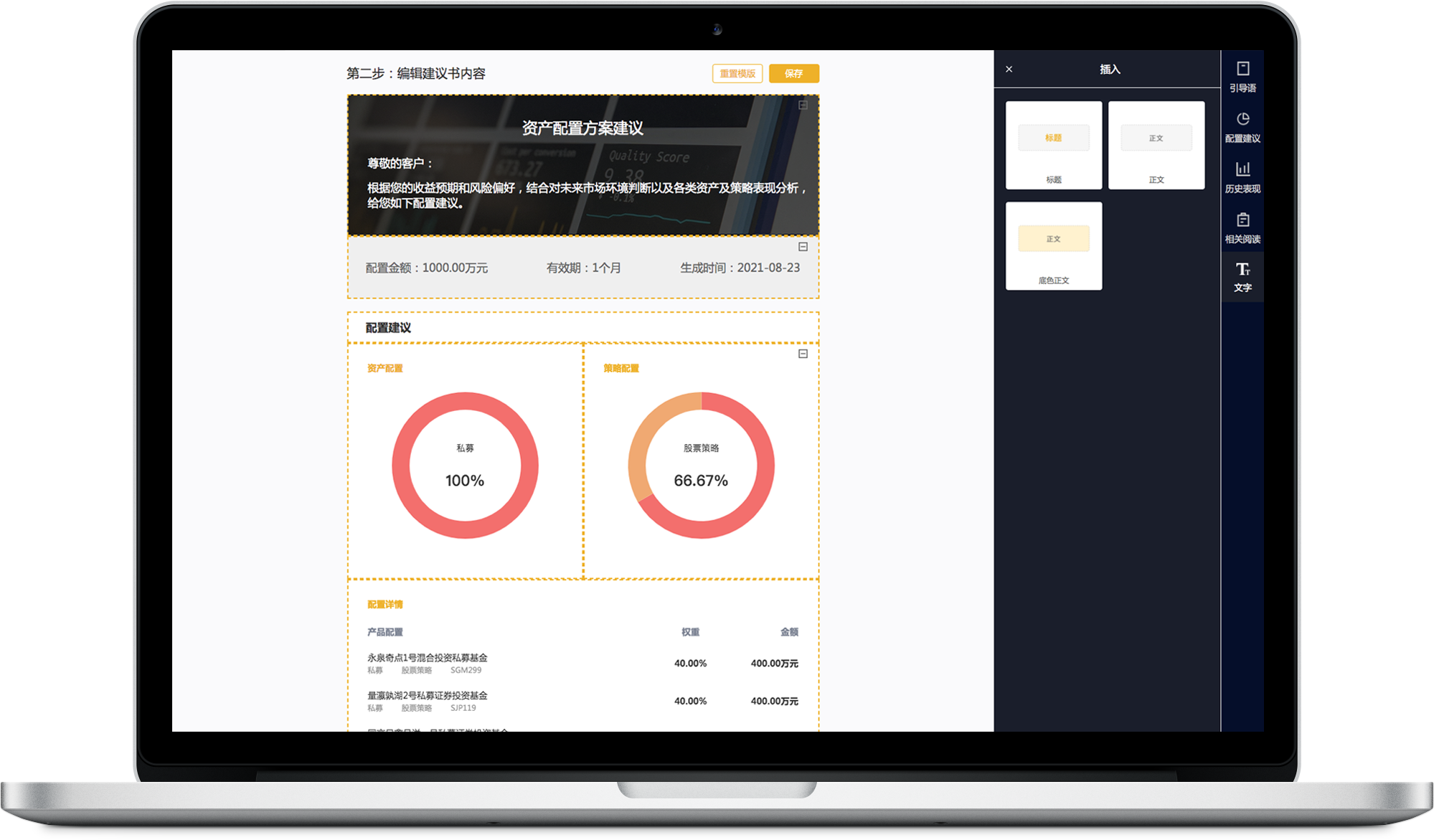Click the 保存 save button
The height and width of the screenshot is (840, 1434).
coord(793,73)
